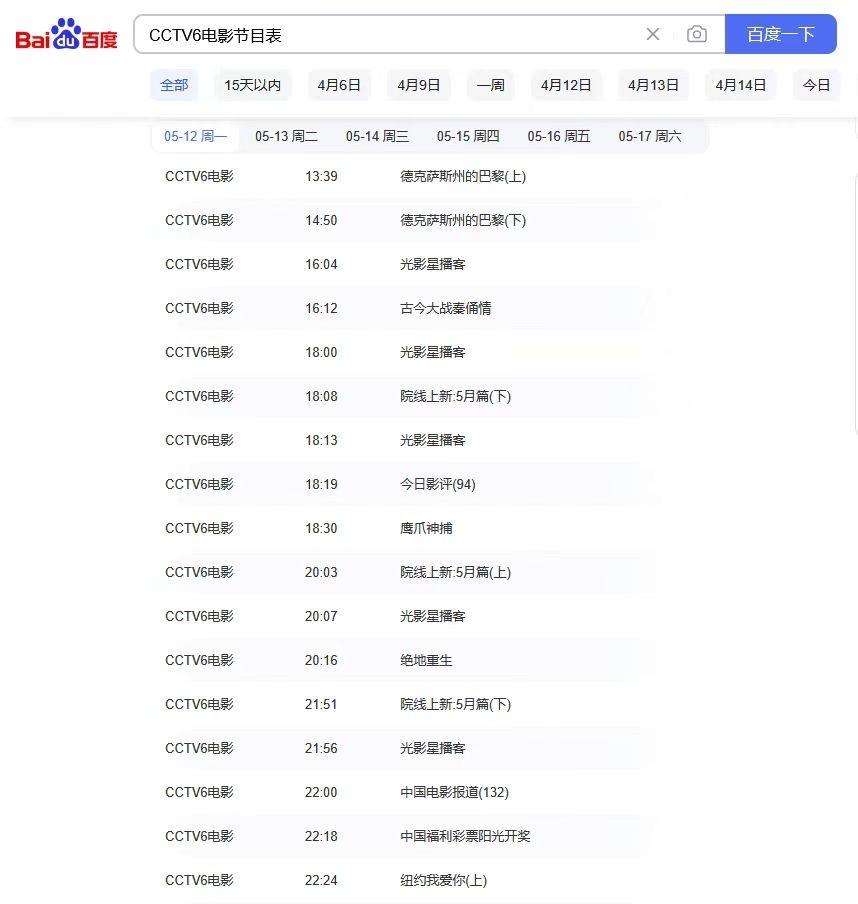Click the 16:12 time cell

coord(321,308)
